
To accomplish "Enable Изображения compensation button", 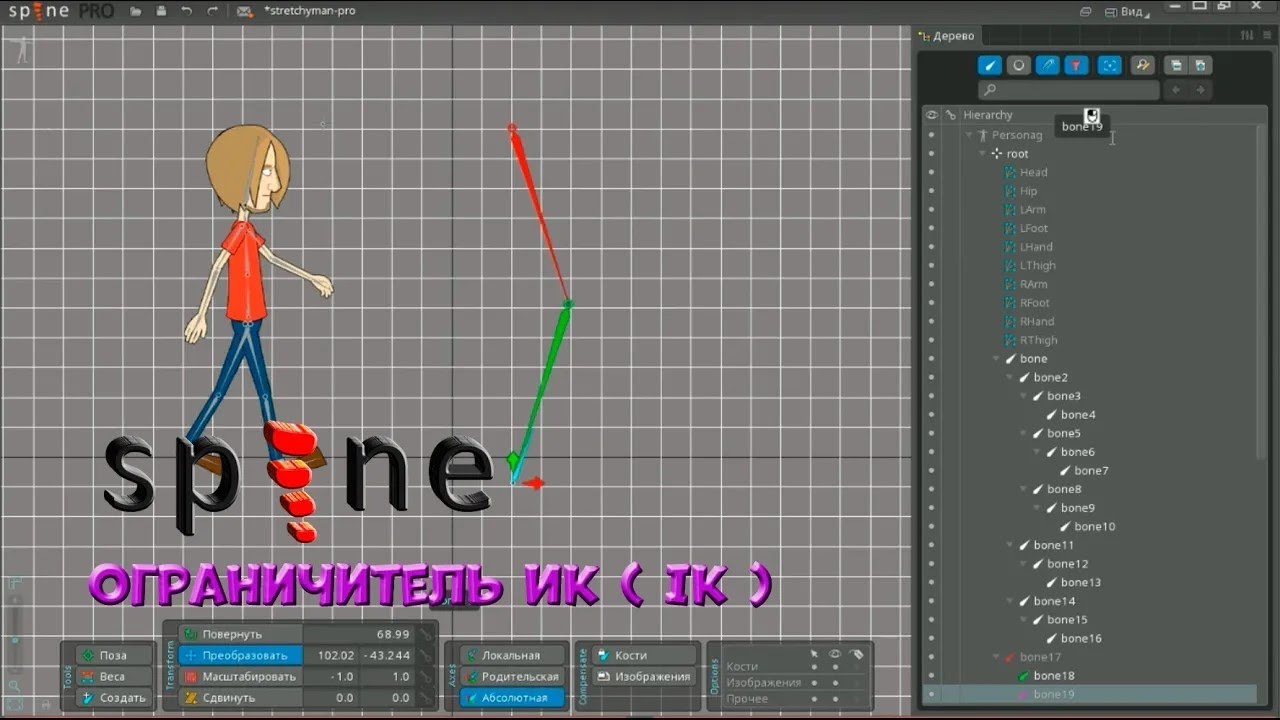I will [644, 676].
